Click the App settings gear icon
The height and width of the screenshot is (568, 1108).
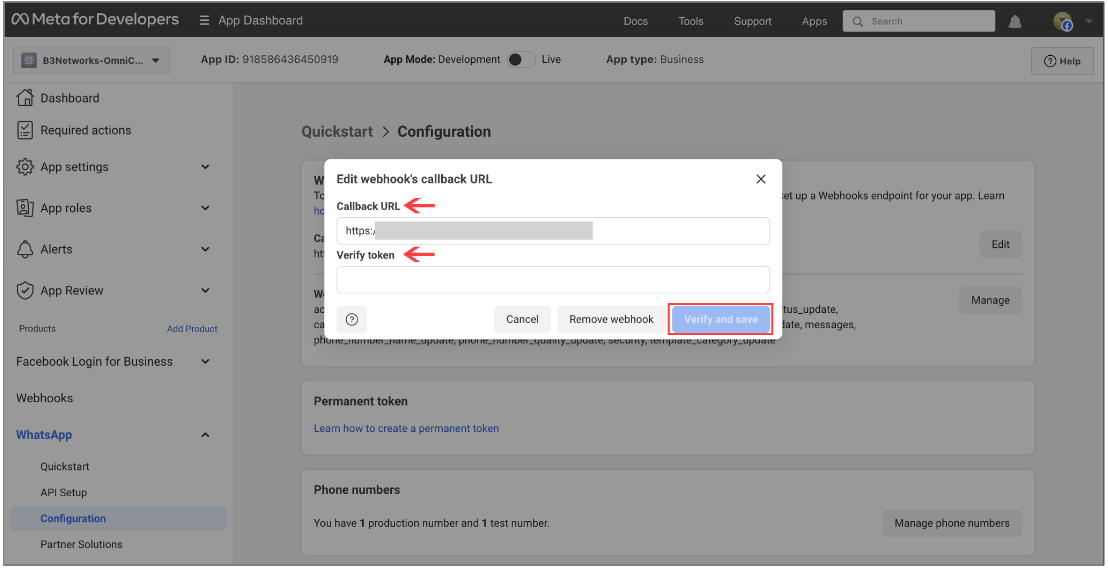click(x=25, y=167)
